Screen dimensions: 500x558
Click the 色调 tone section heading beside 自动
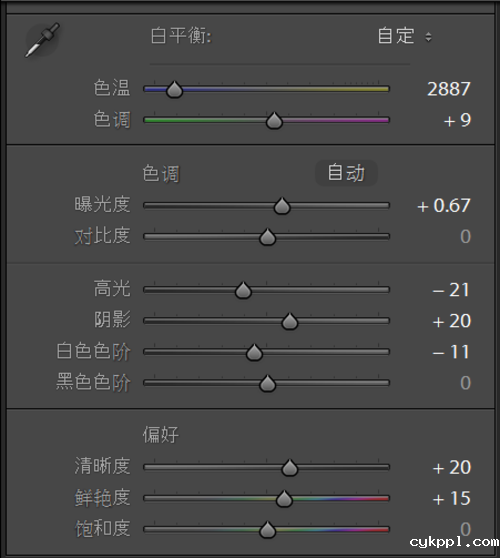click(x=161, y=174)
